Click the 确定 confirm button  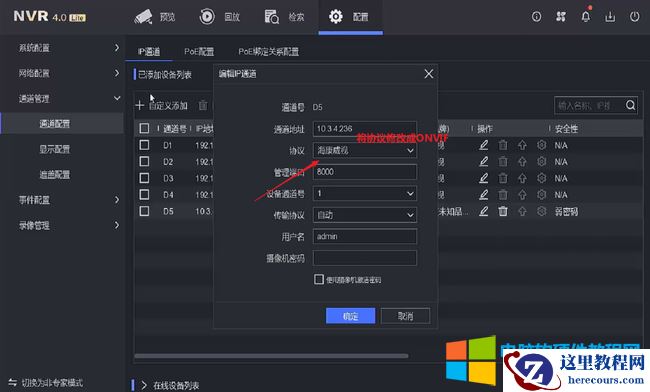click(x=350, y=316)
